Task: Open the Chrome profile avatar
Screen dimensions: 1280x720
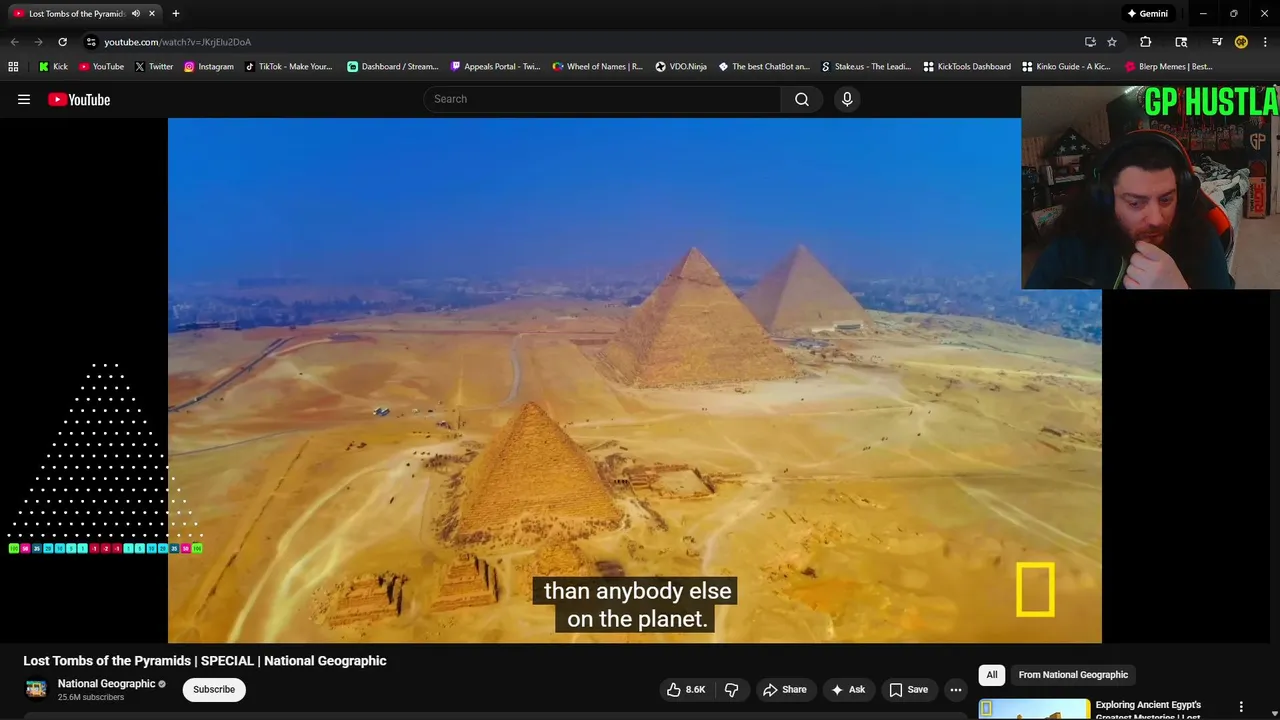Action: click(x=1241, y=42)
